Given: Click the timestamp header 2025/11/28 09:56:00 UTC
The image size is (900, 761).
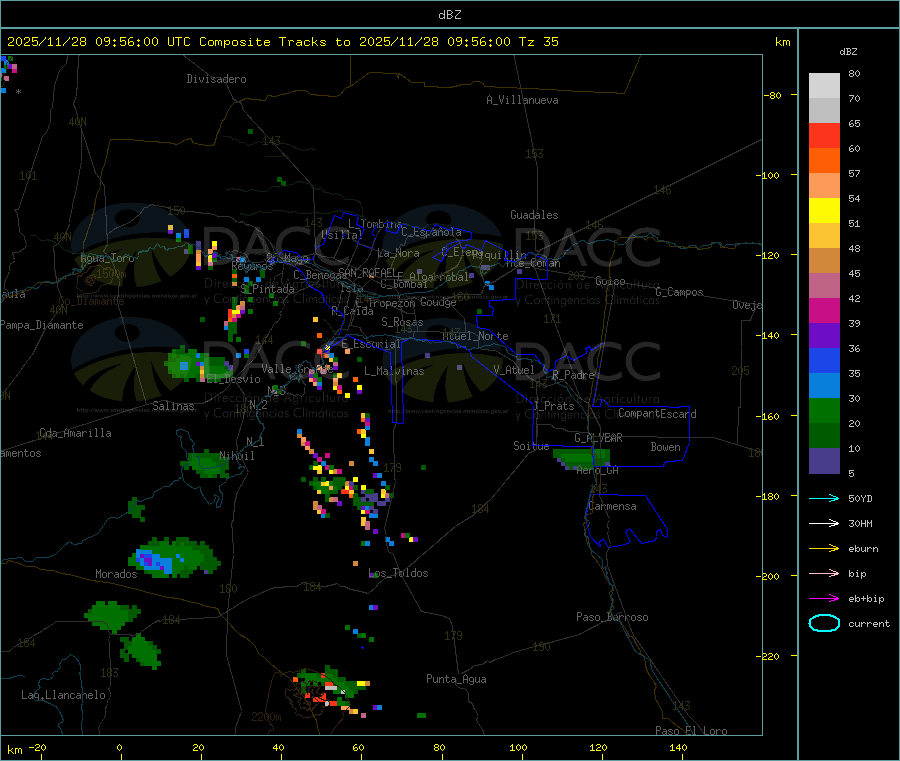Looking at the screenshot, I should (99, 42).
